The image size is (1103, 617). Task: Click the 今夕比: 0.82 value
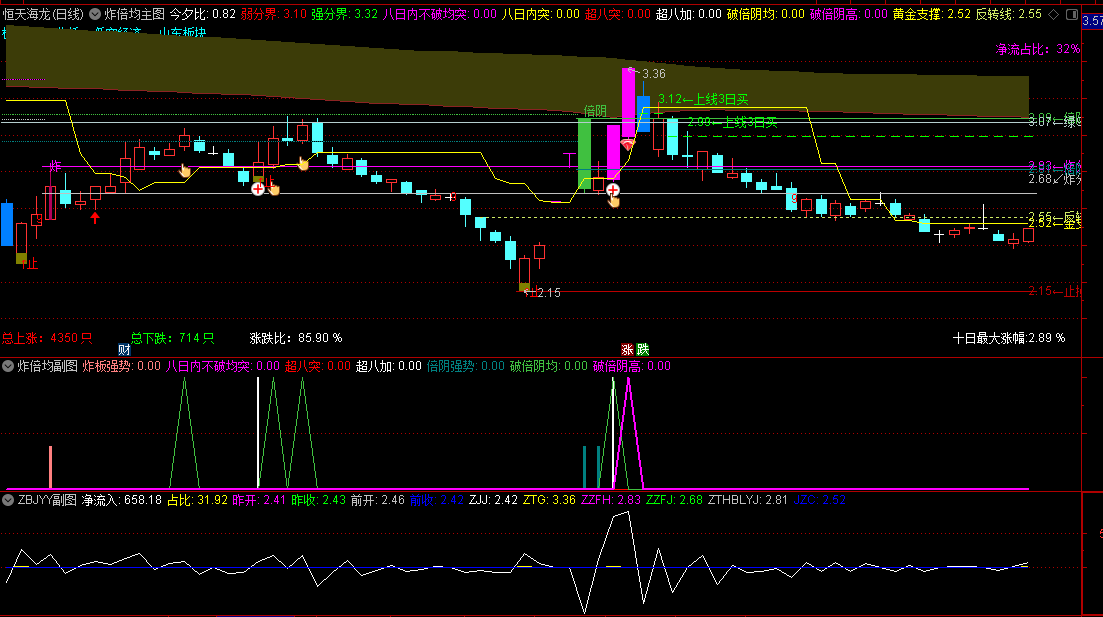[x=203, y=14]
